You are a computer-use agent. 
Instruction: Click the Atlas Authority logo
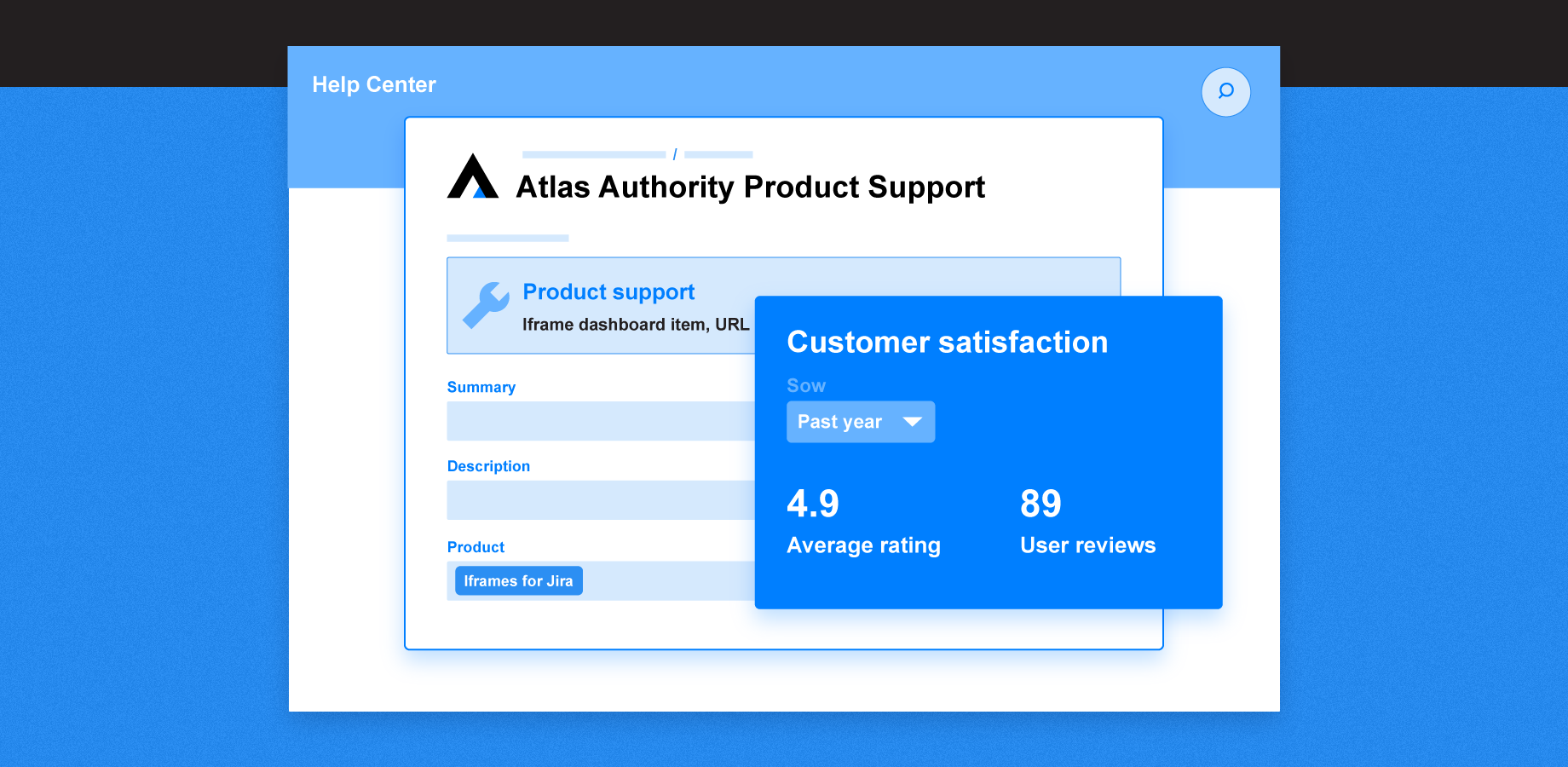coord(473,176)
